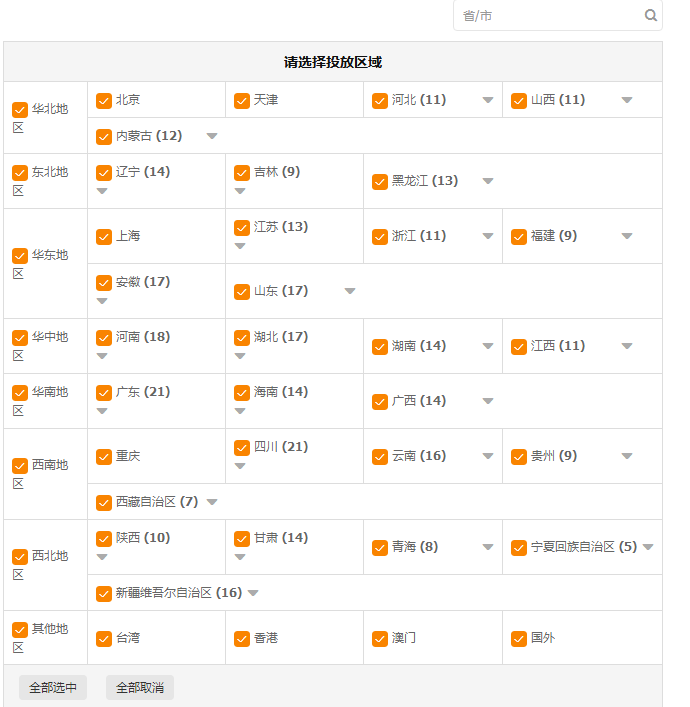This screenshot has width=690, height=707.
Task: Toggle the 上海 checkbox
Action: (x=104, y=237)
